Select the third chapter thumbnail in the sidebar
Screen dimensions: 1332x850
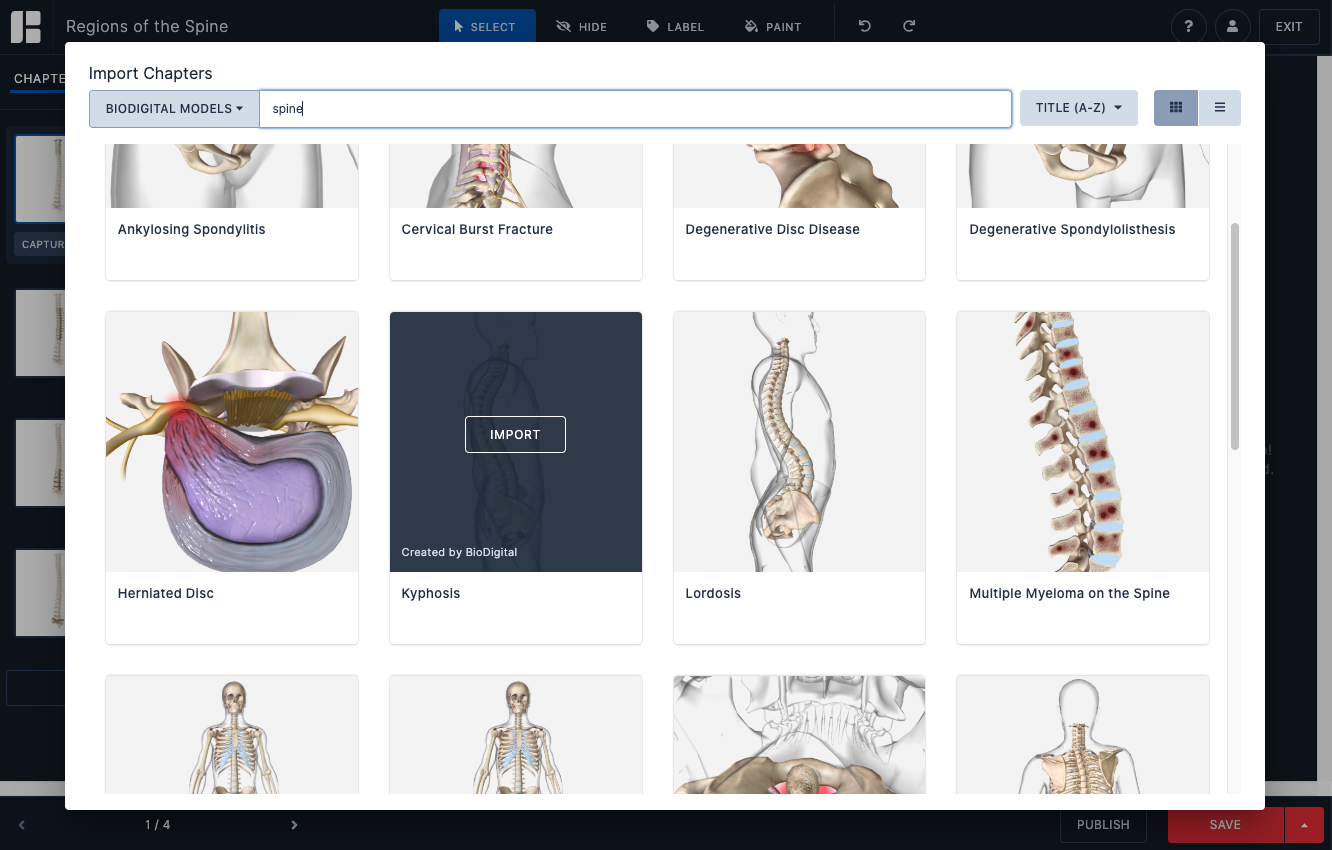40,463
